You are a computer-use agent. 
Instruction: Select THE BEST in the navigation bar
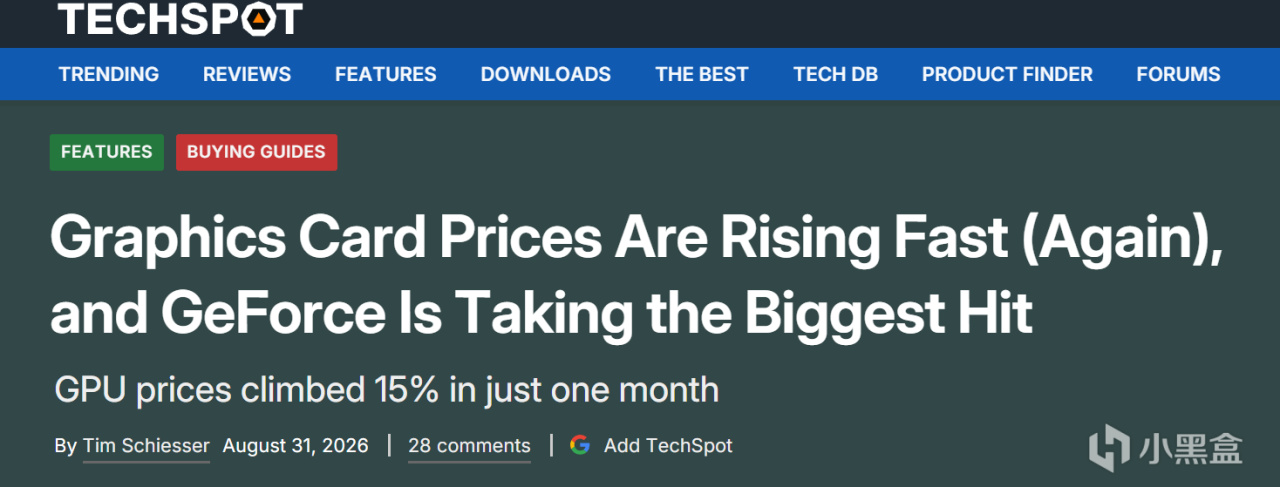[x=701, y=74]
